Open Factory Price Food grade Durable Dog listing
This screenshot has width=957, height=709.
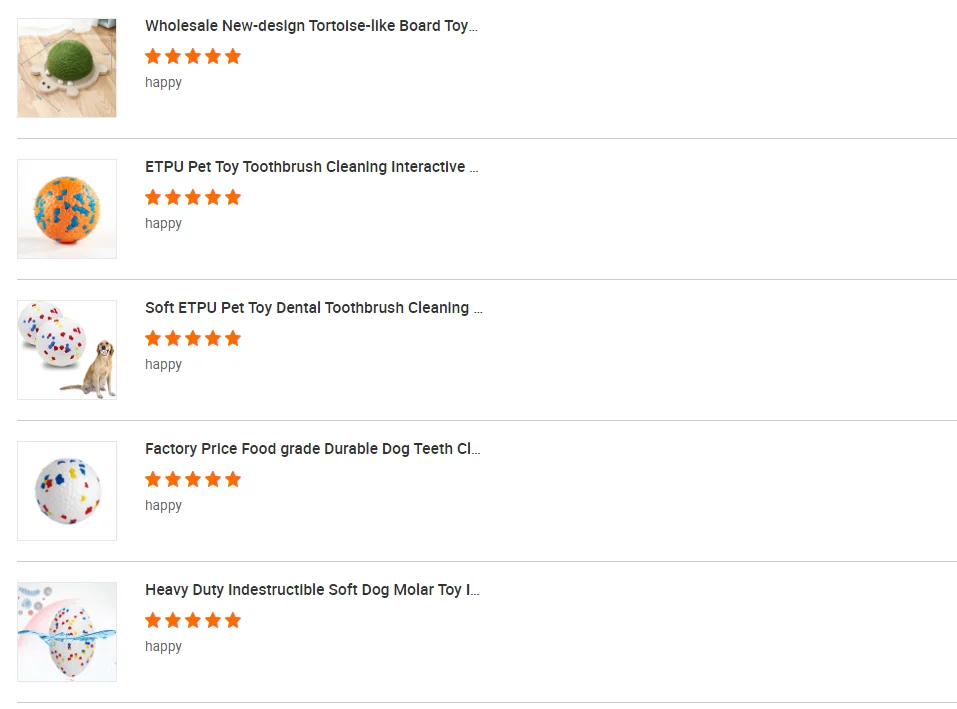(x=312, y=449)
